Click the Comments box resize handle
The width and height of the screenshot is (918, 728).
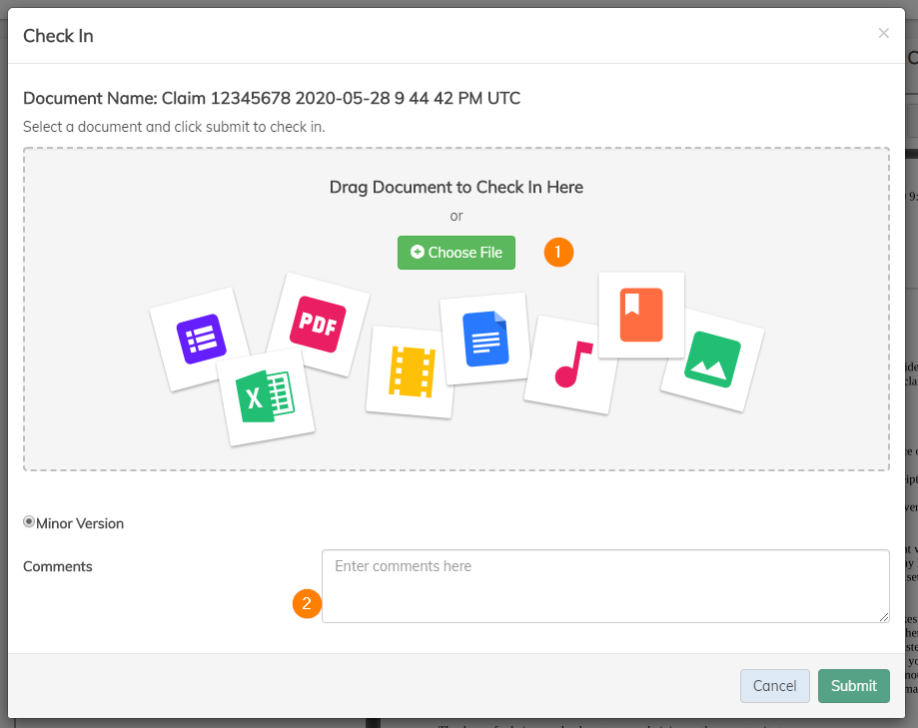[883, 617]
